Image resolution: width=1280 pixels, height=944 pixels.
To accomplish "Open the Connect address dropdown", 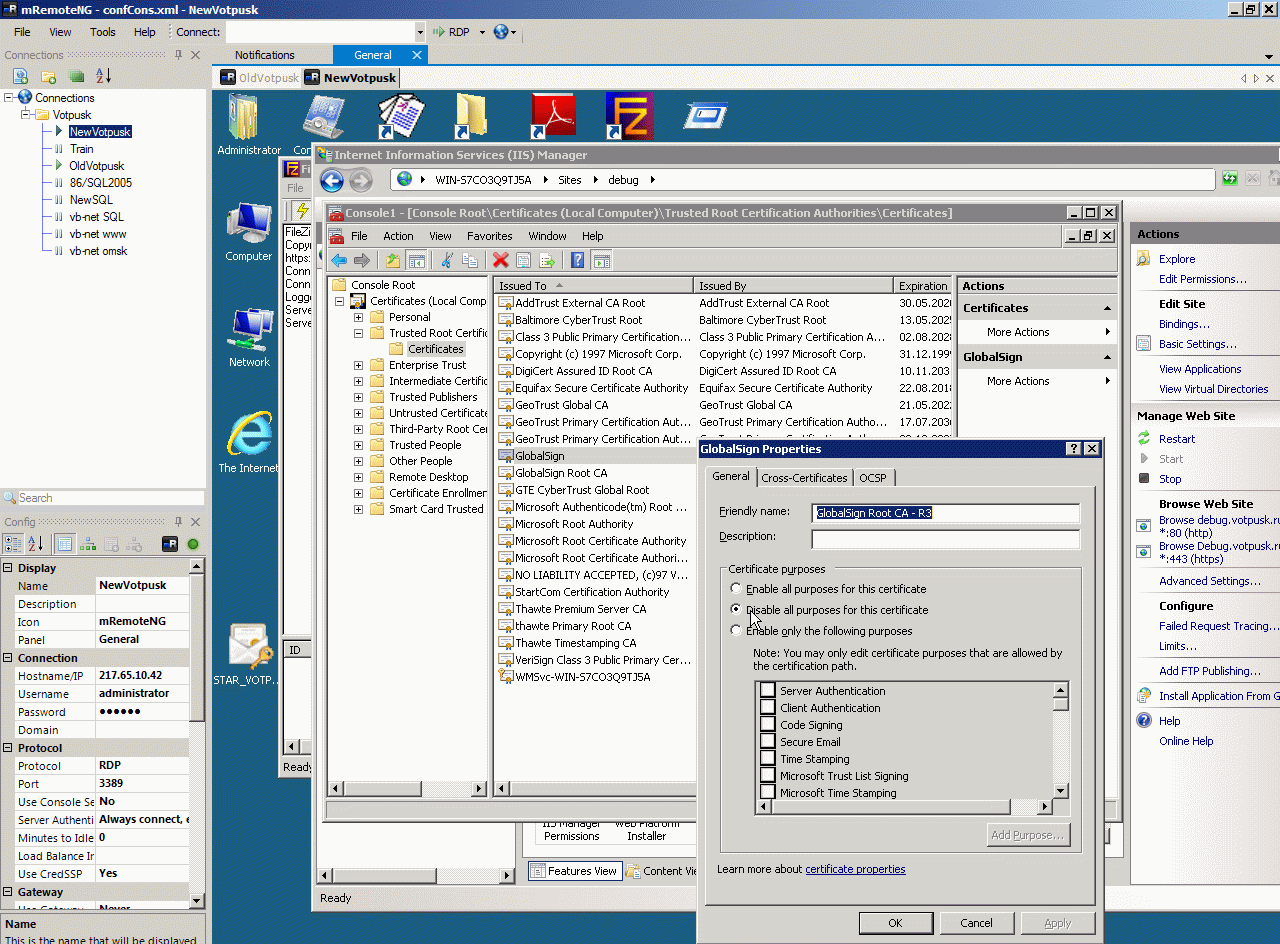I will click(x=419, y=32).
